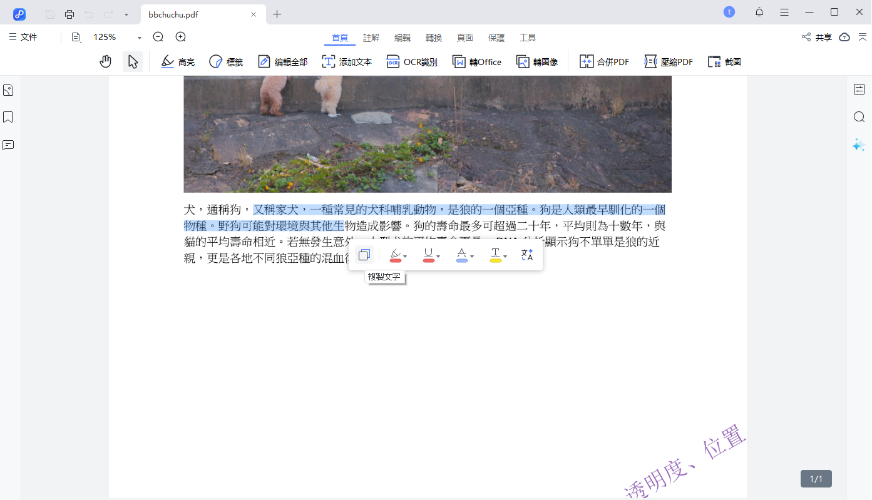872x500 pixels.
Task: Click the 高亮 highlight tool
Action: (x=178, y=62)
